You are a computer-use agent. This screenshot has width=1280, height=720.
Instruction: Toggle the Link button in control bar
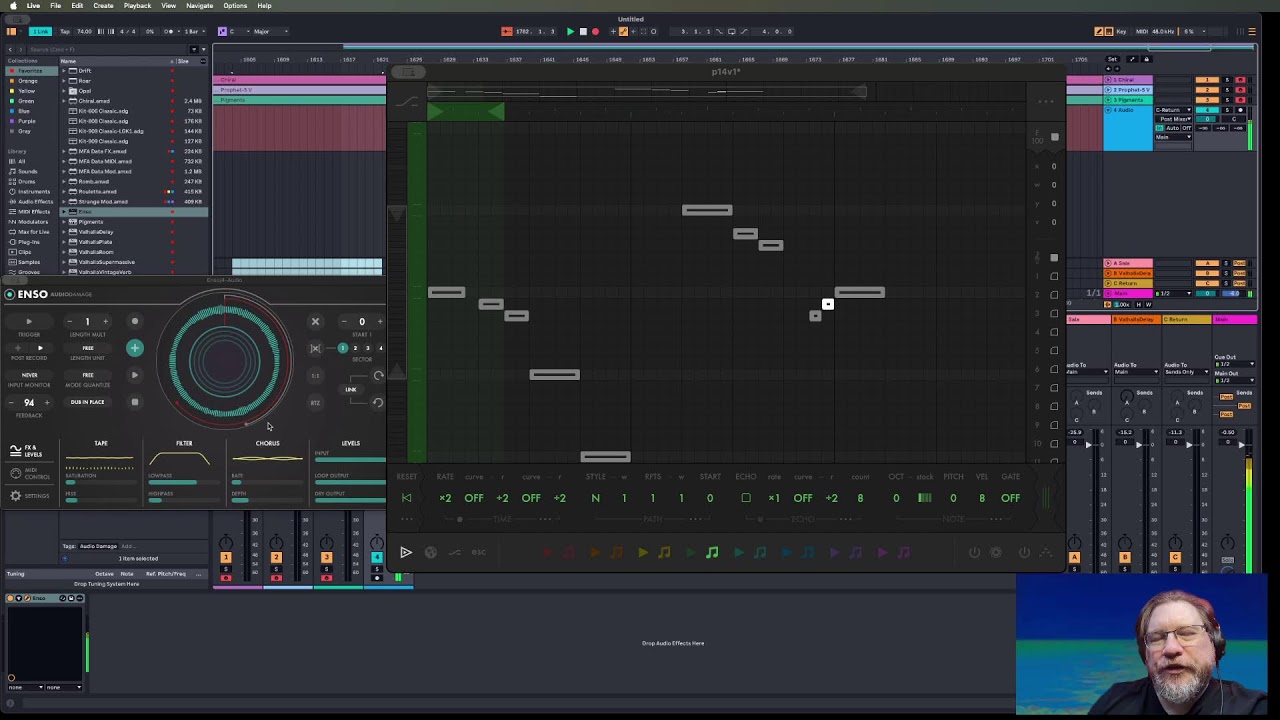click(x=40, y=31)
